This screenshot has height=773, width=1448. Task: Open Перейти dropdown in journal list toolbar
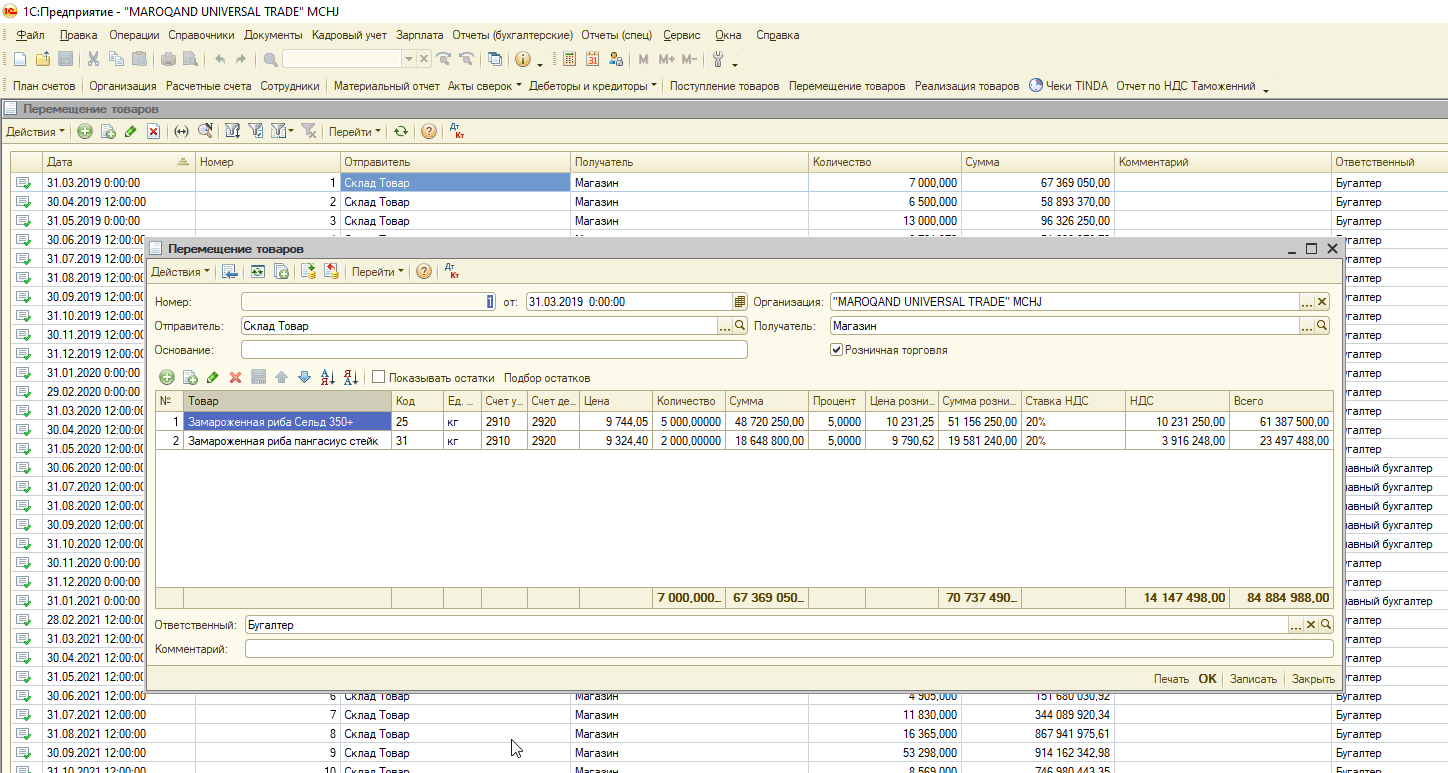pyautogui.click(x=355, y=131)
